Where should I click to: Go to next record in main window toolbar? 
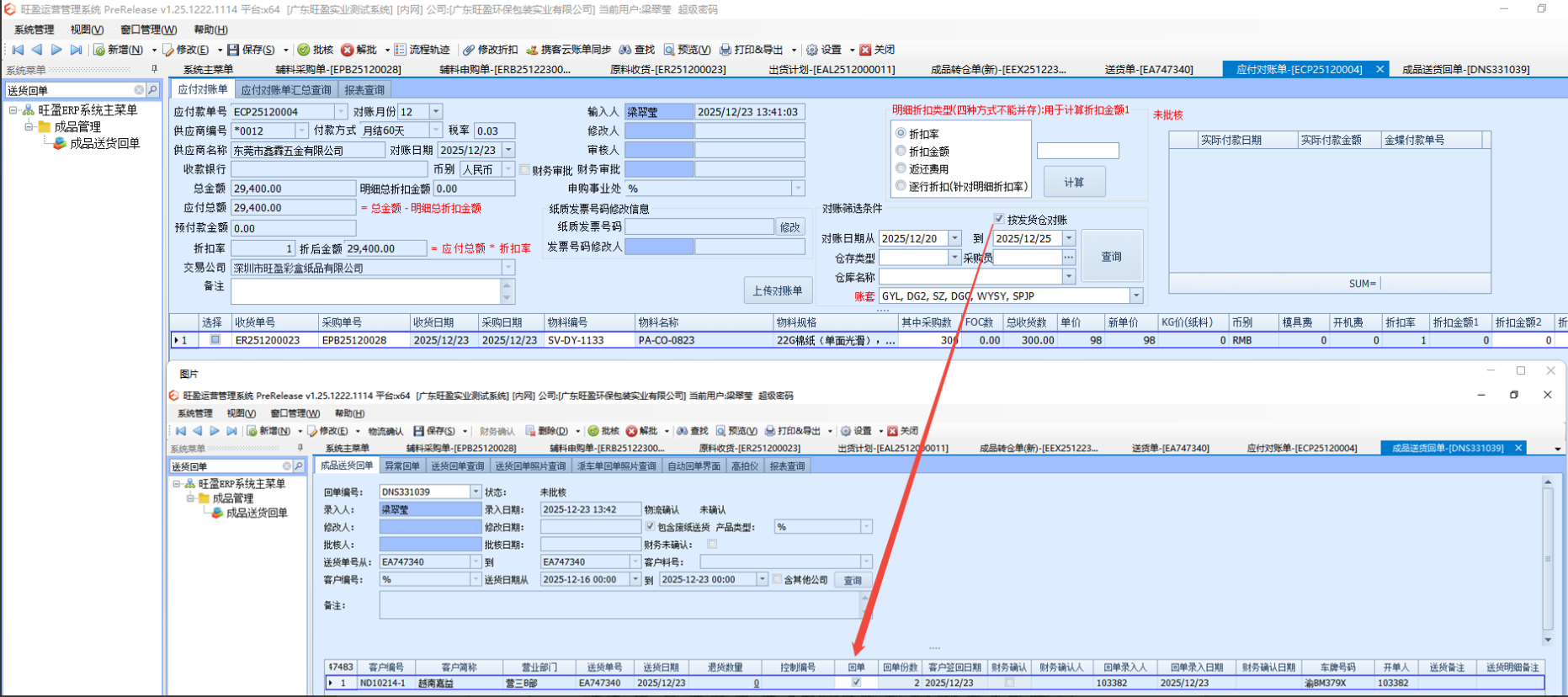pyautogui.click(x=56, y=50)
